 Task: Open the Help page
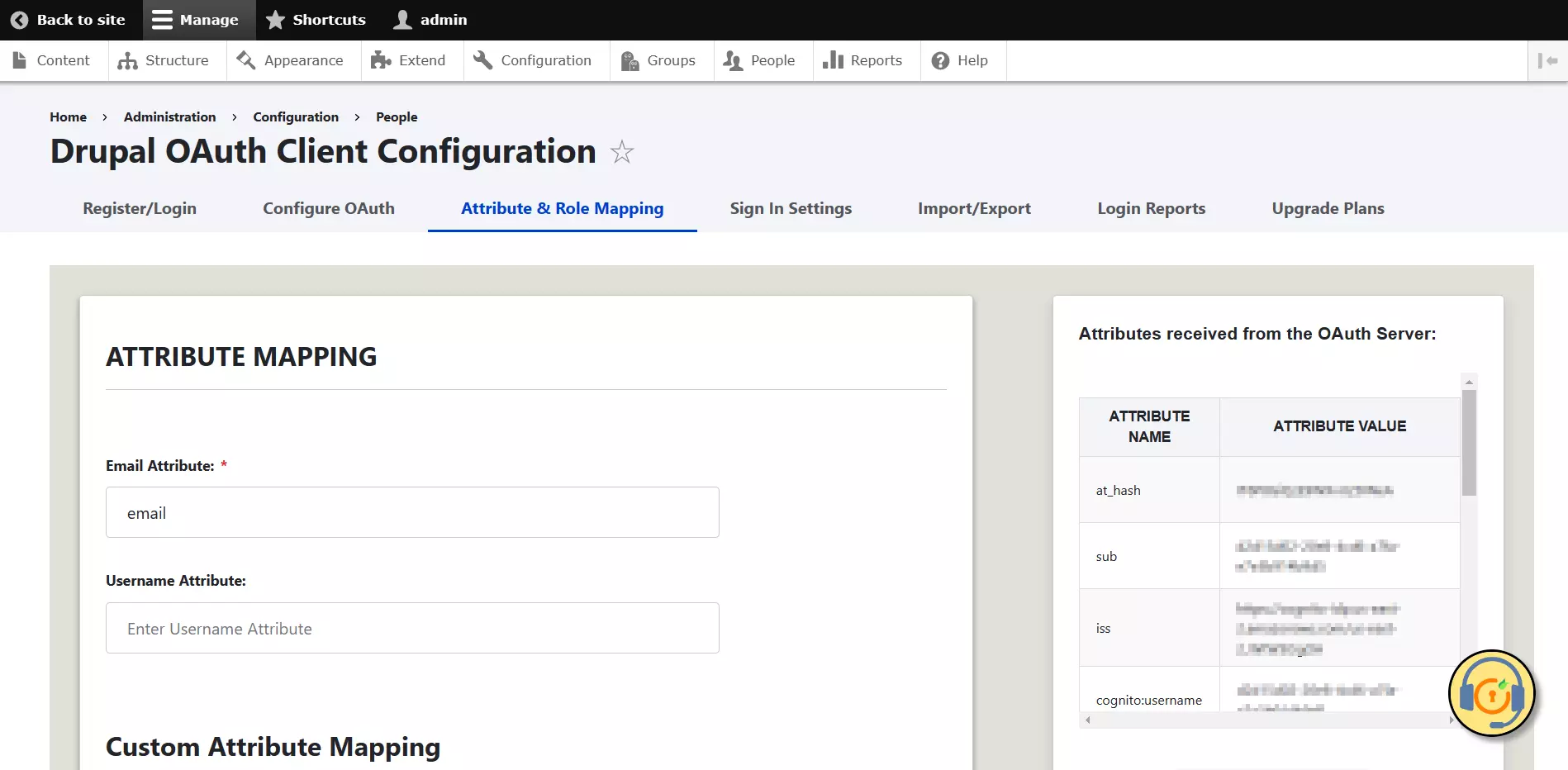[960, 60]
